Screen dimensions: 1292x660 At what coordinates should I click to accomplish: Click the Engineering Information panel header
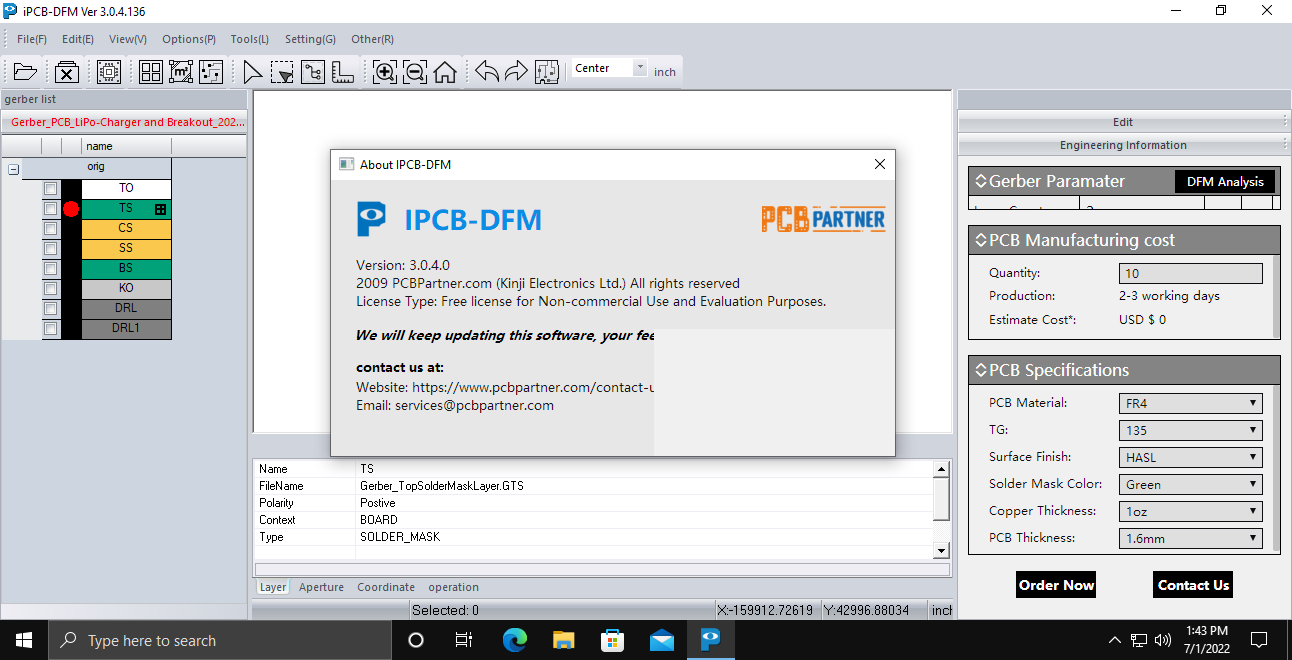[x=1123, y=145]
